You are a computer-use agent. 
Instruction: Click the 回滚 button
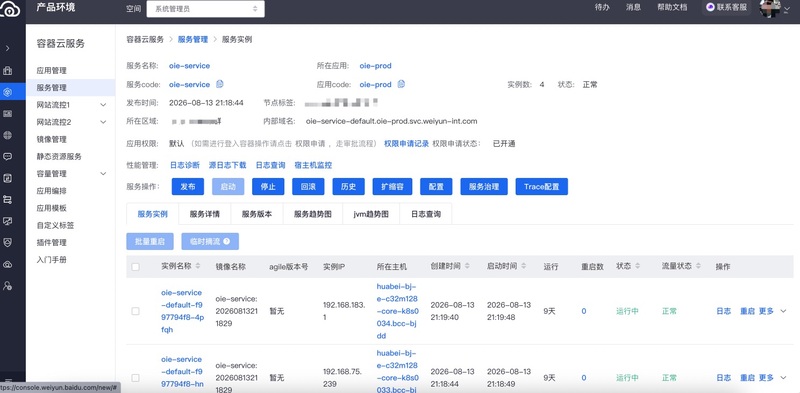tap(308, 186)
